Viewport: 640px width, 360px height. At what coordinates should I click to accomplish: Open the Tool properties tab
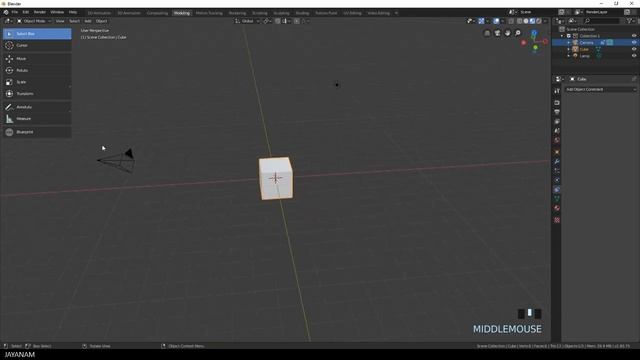pos(557,91)
